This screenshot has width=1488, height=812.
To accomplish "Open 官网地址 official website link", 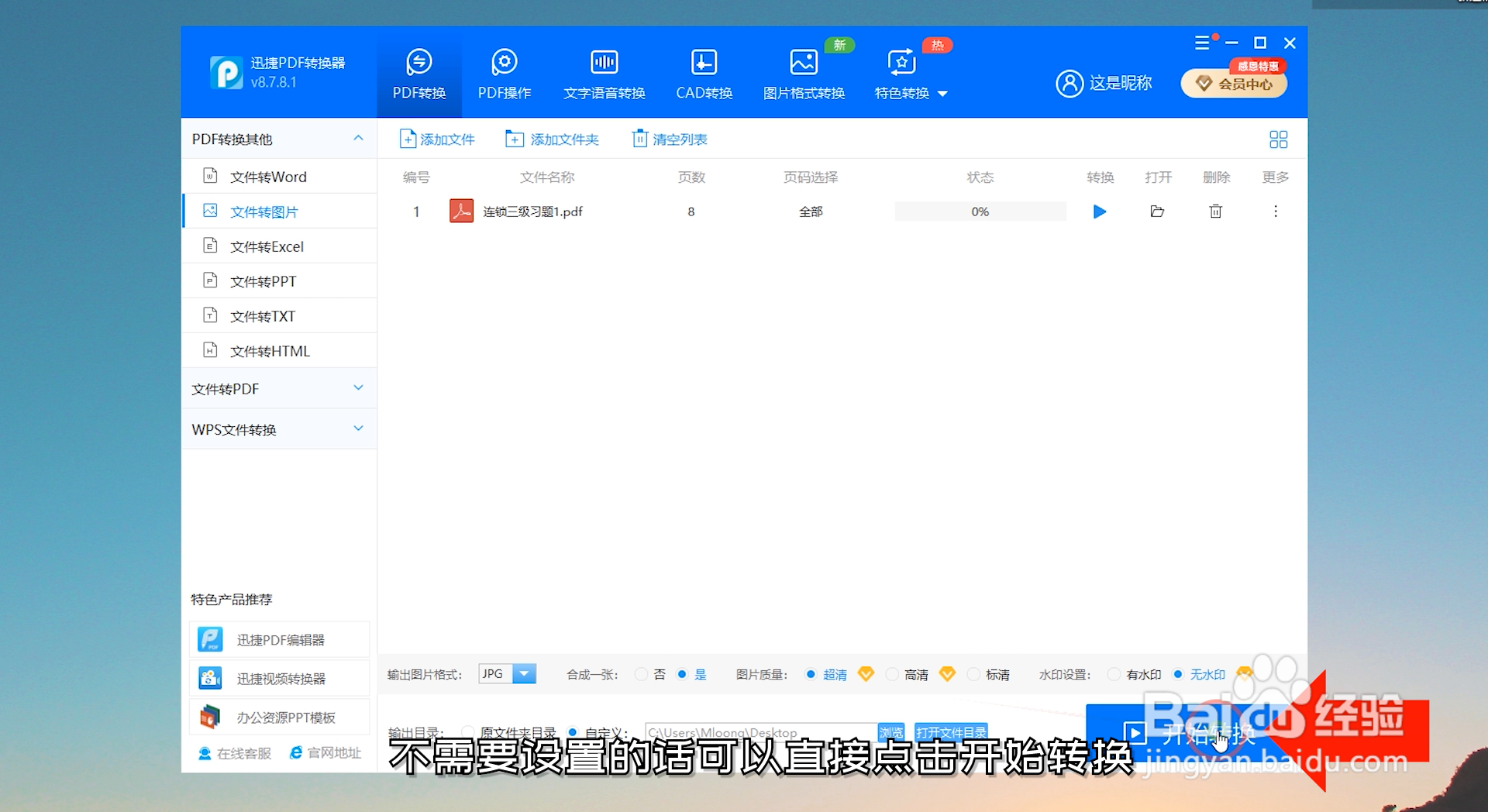I will [x=325, y=753].
